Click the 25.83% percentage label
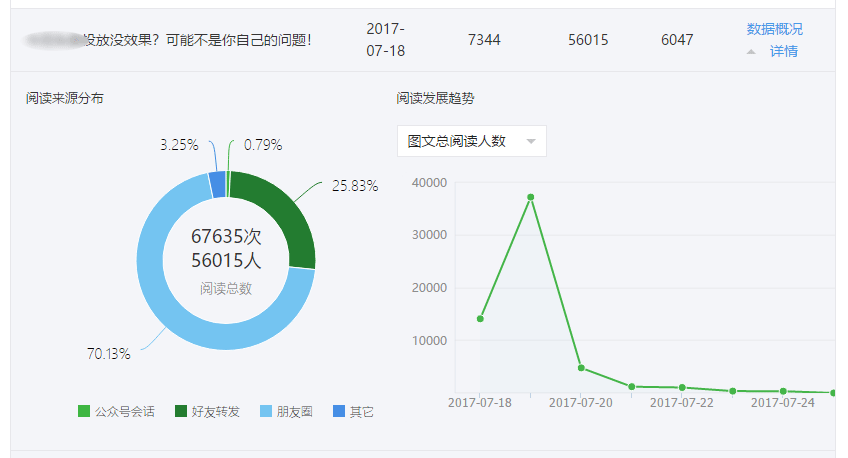This screenshot has width=848, height=458. (x=355, y=186)
